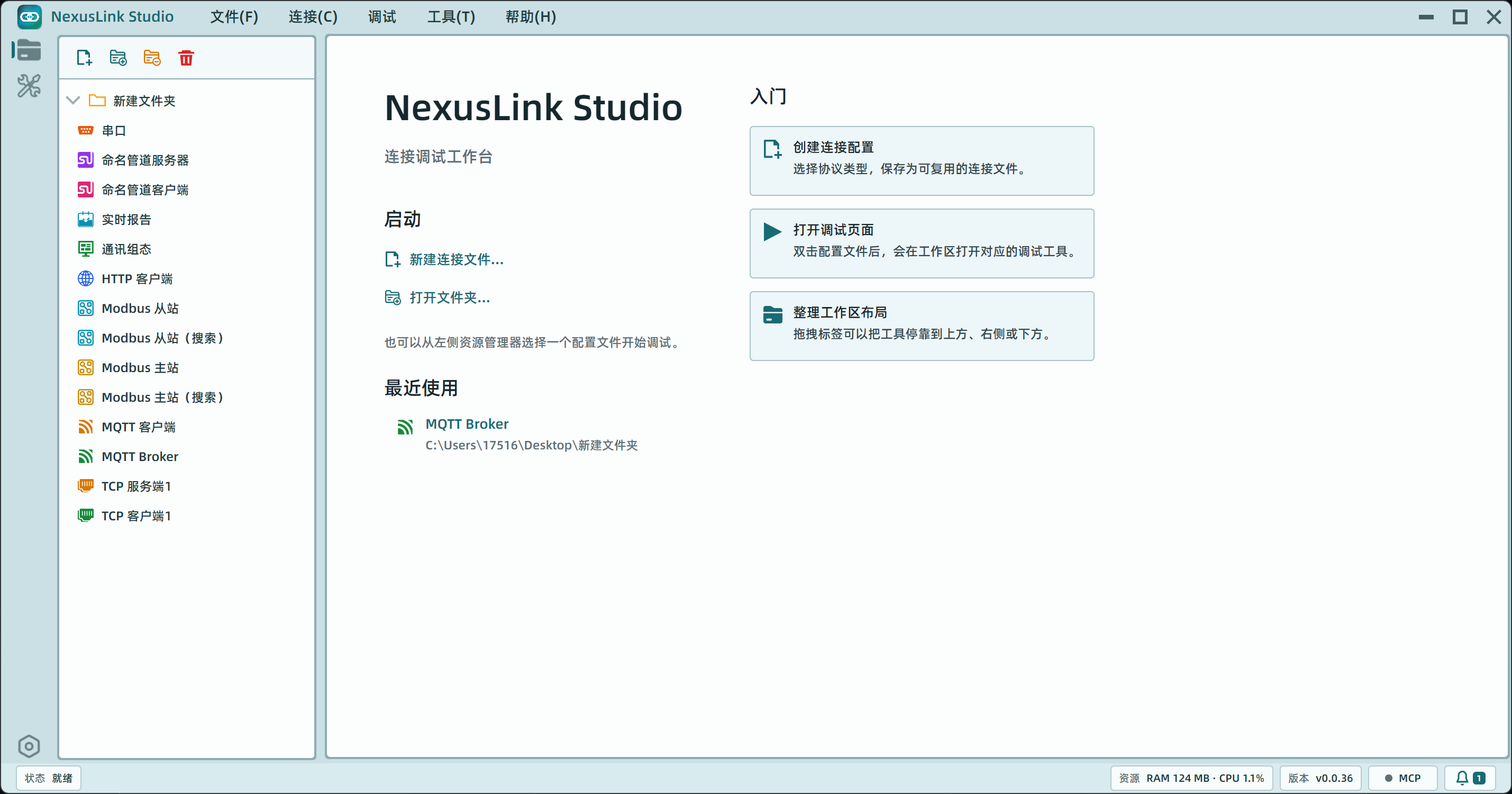Click the RAM 124 MB · CPU resource indicator

coord(1191,778)
